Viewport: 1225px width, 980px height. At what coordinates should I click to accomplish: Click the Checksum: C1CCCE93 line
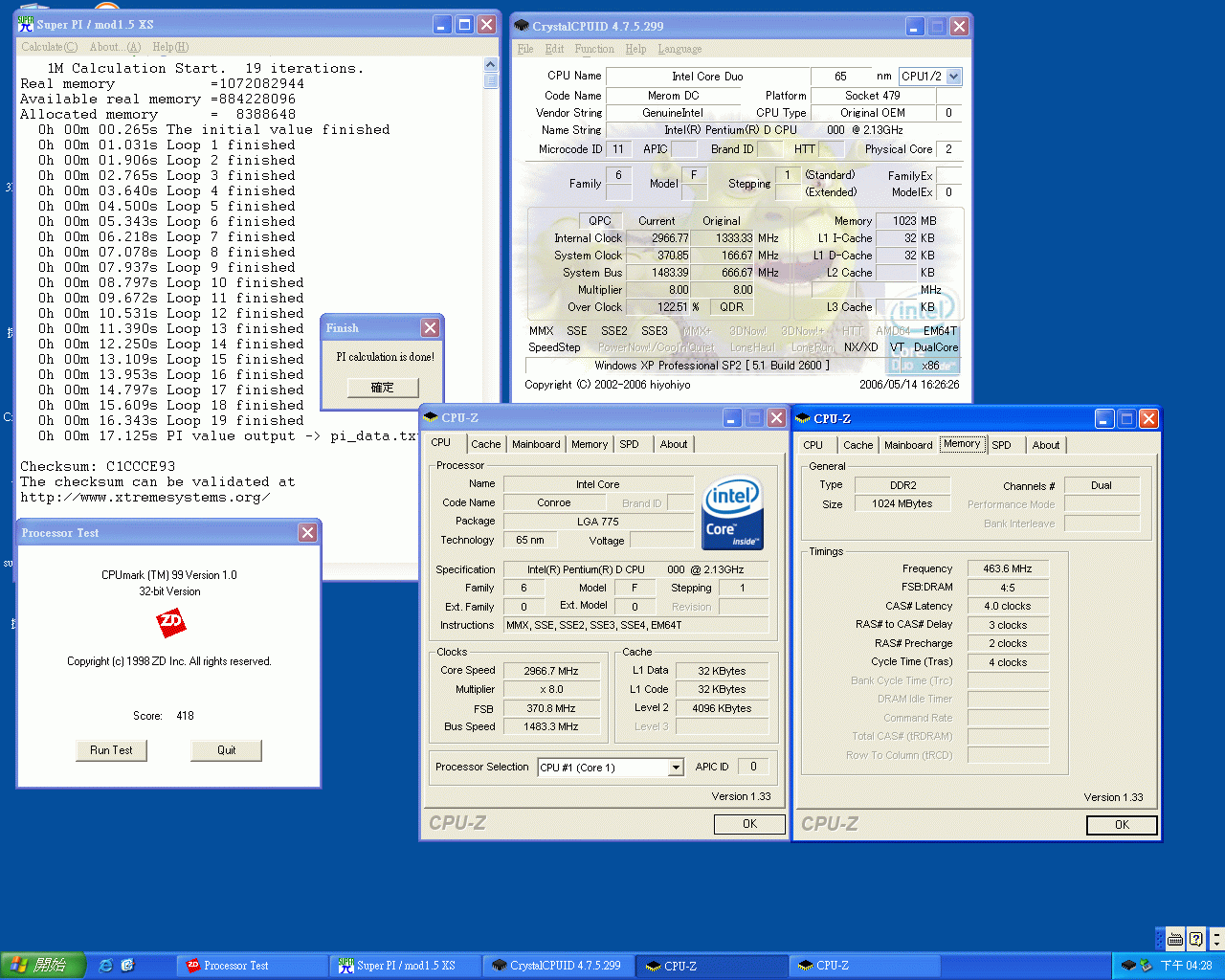click(x=98, y=467)
